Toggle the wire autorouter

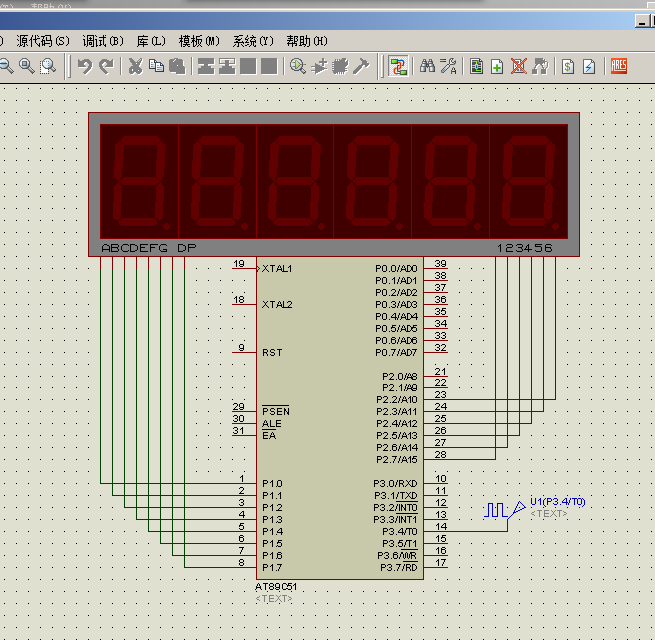pos(398,66)
